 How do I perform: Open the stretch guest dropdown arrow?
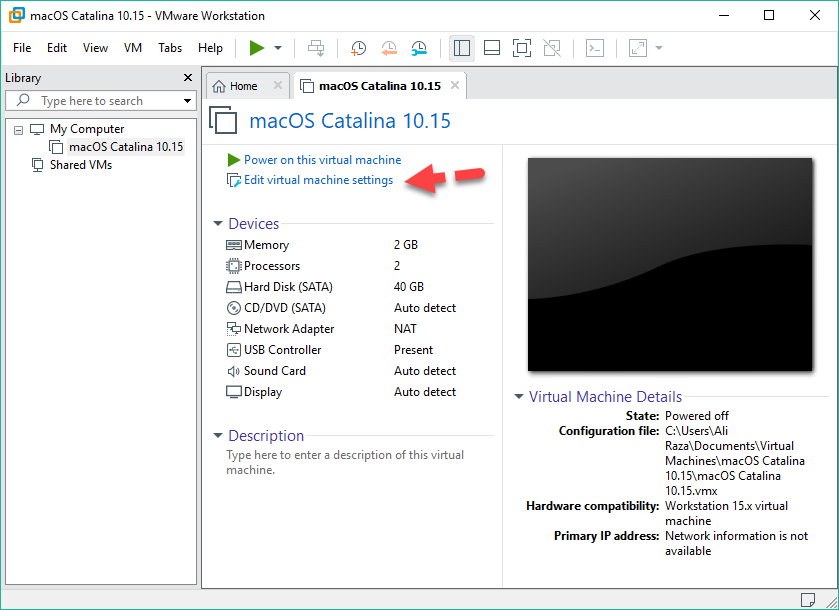click(x=659, y=48)
